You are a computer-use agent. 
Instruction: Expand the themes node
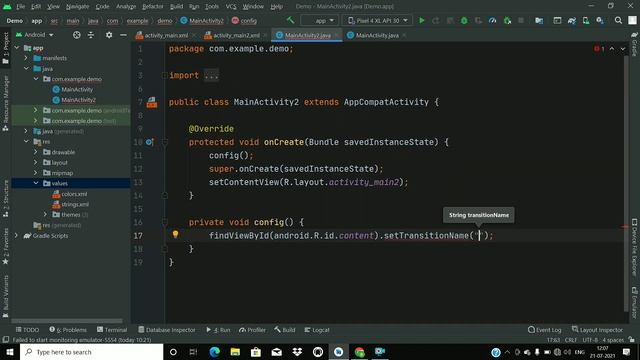point(45,214)
